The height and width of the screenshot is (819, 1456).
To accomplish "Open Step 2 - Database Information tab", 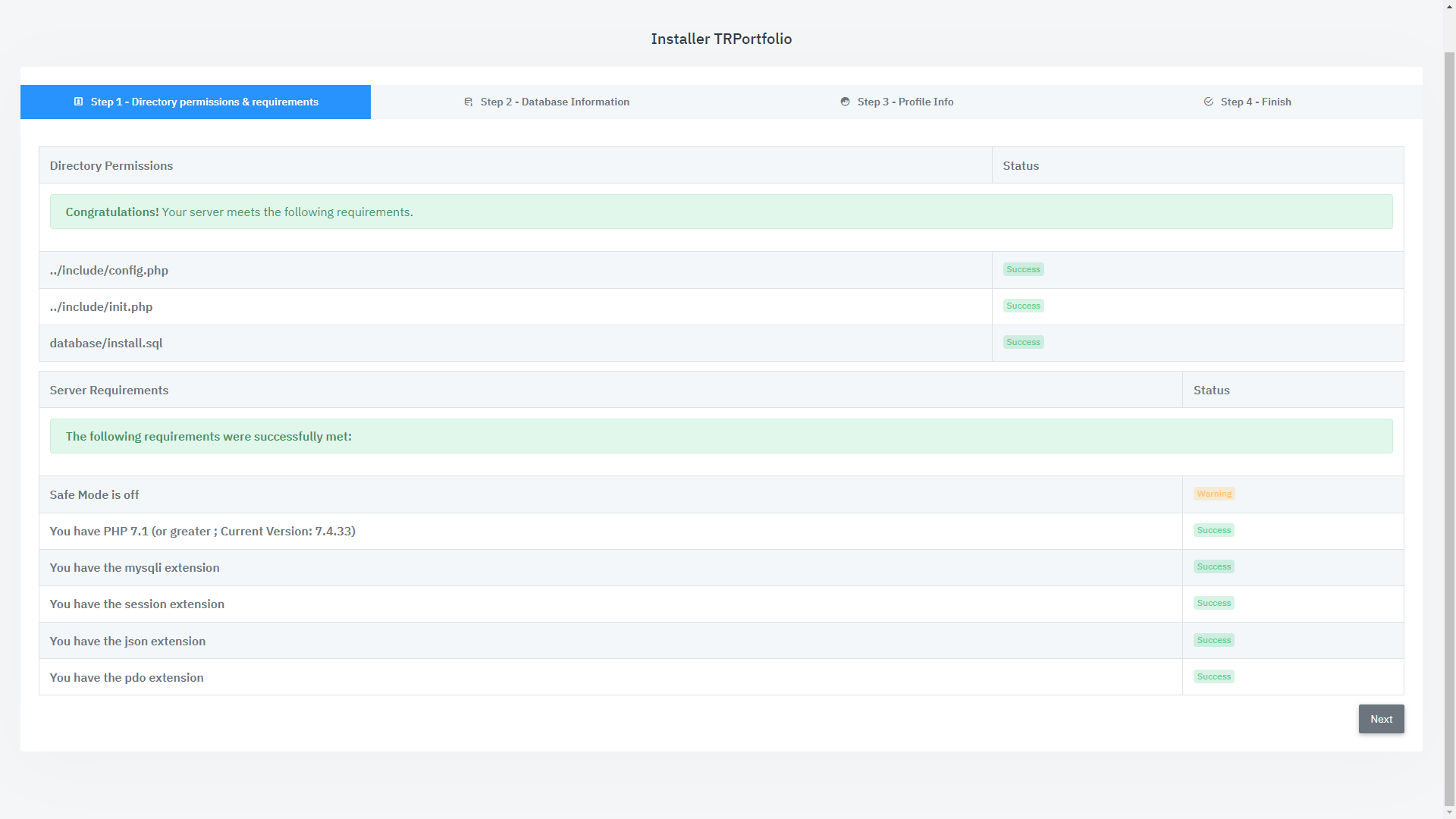I will pos(554,102).
